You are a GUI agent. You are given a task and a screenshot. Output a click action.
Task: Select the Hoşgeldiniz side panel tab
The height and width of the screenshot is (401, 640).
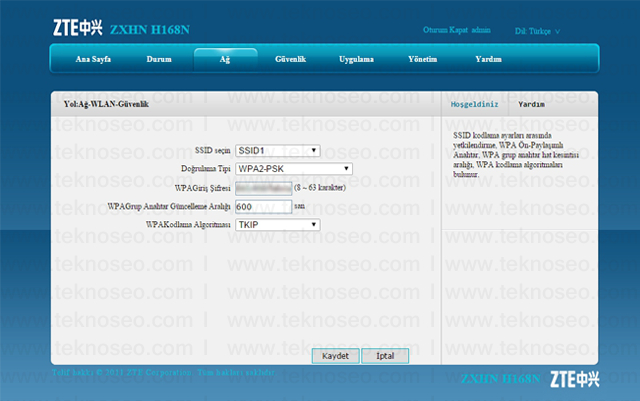pyautogui.click(x=474, y=105)
